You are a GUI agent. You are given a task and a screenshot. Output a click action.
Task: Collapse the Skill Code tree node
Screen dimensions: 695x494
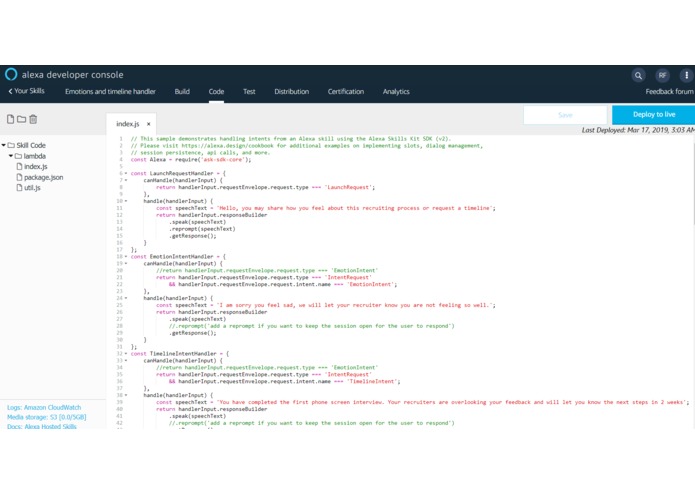[4, 145]
